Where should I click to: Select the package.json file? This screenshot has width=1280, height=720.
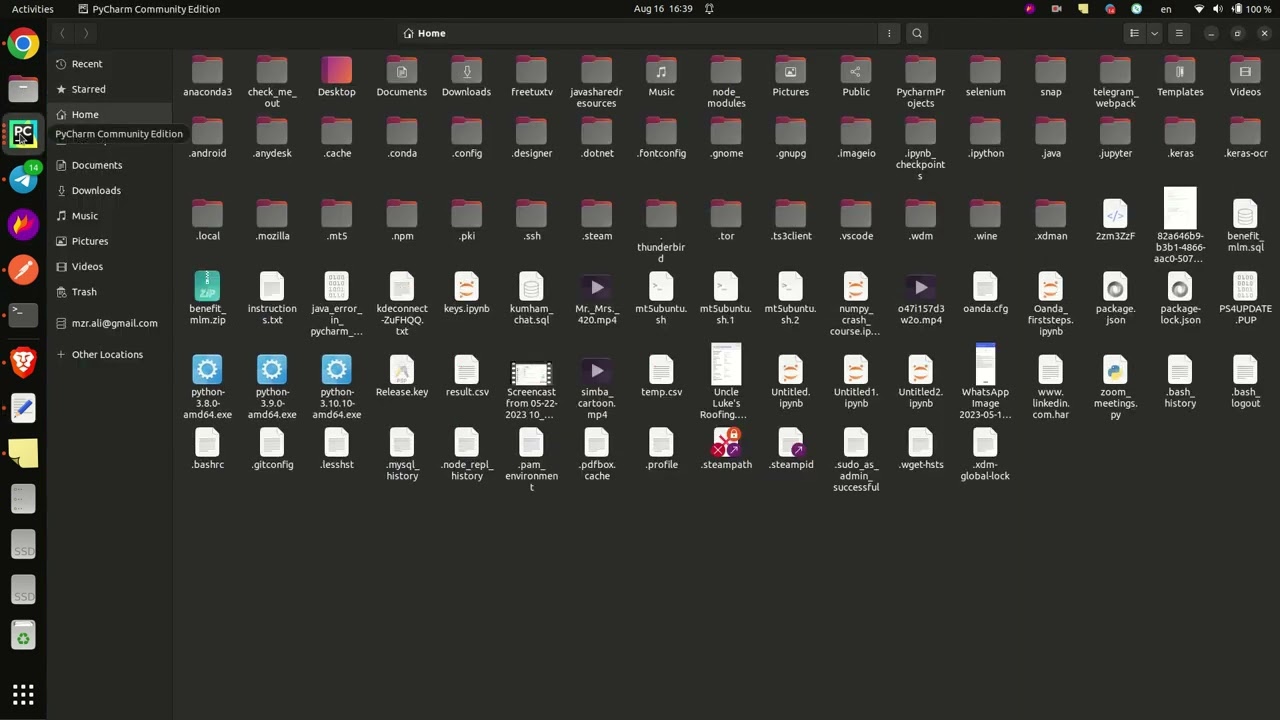pyautogui.click(x=1115, y=299)
